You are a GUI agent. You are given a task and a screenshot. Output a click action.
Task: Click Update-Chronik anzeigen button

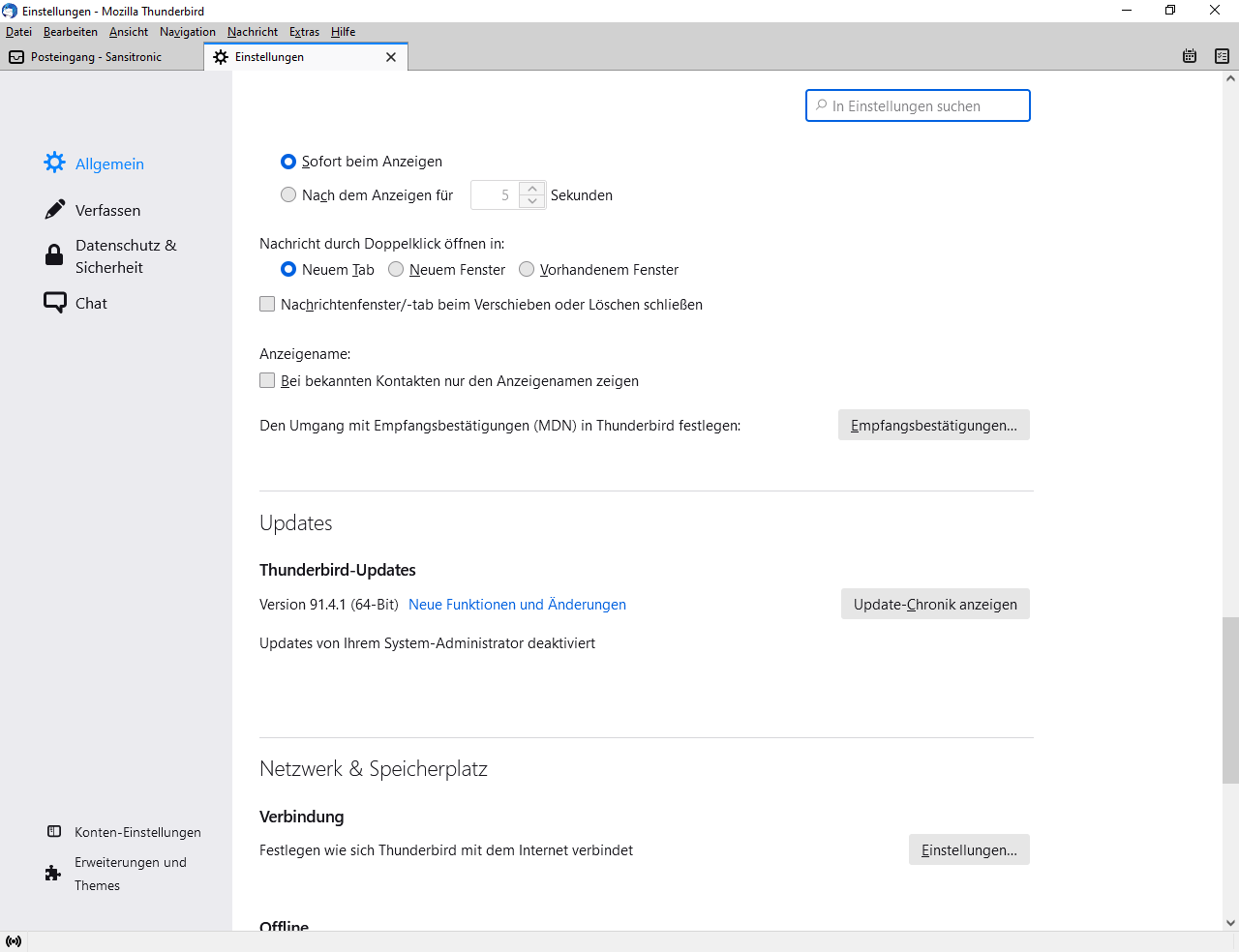coord(935,604)
